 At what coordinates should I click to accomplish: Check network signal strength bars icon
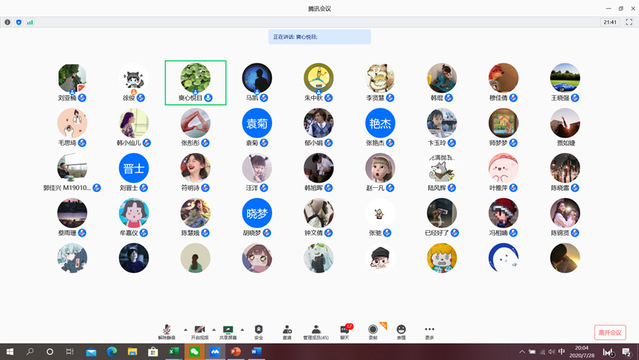click(x=30, y=22)
